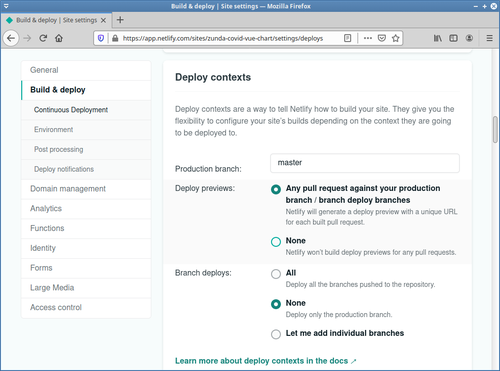
Task: Select 'Any pull request' deploy previews option
Action: coord(276,189)
